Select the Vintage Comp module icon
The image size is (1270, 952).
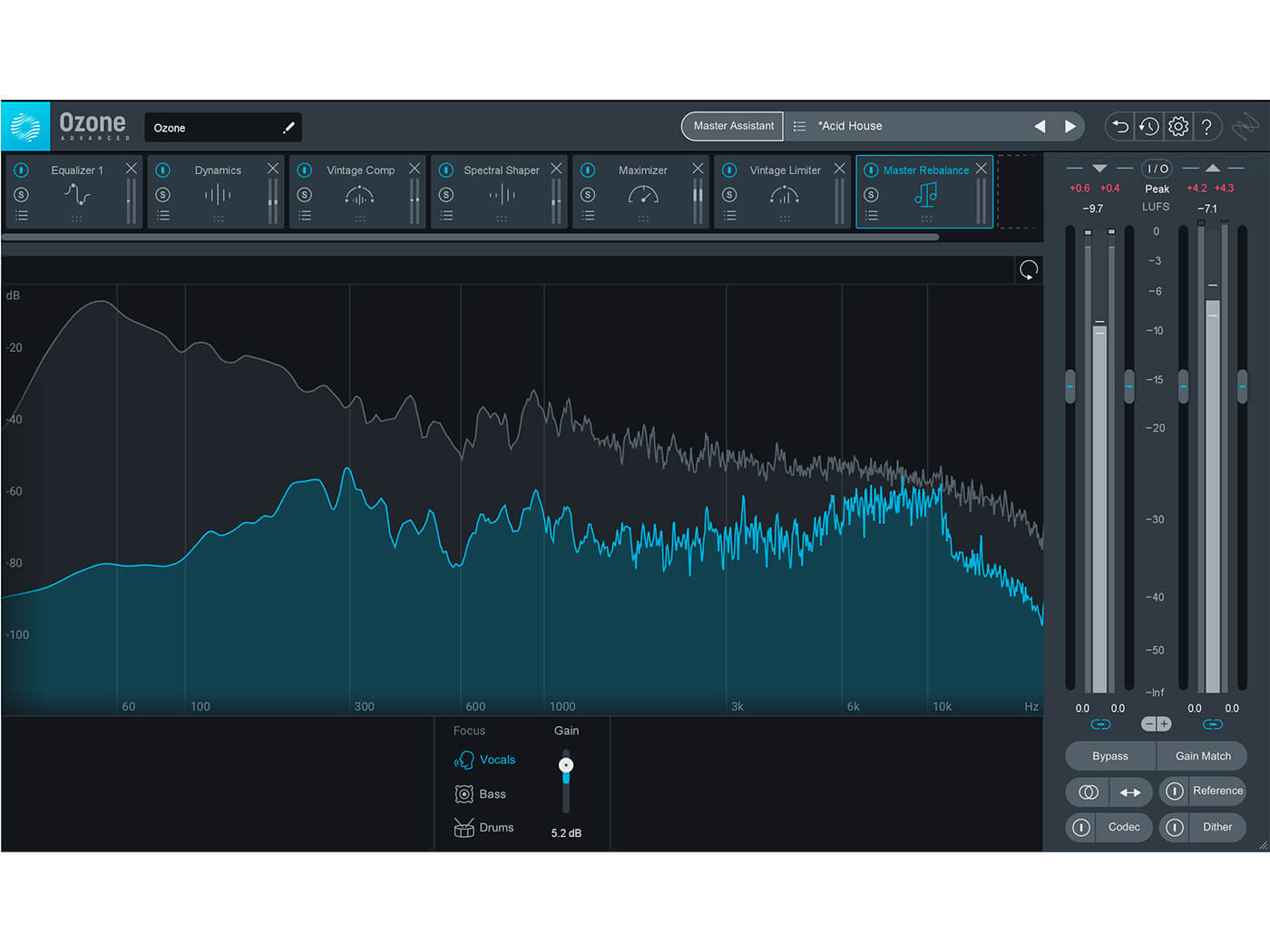[360, 194]
